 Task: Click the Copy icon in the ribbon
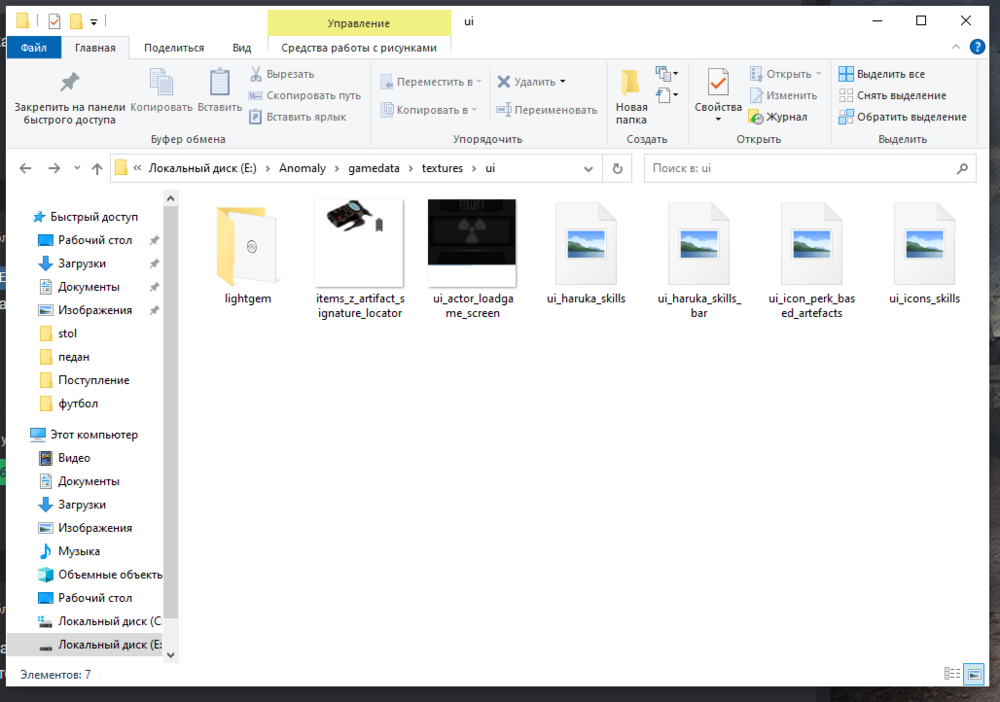(161, 84)
